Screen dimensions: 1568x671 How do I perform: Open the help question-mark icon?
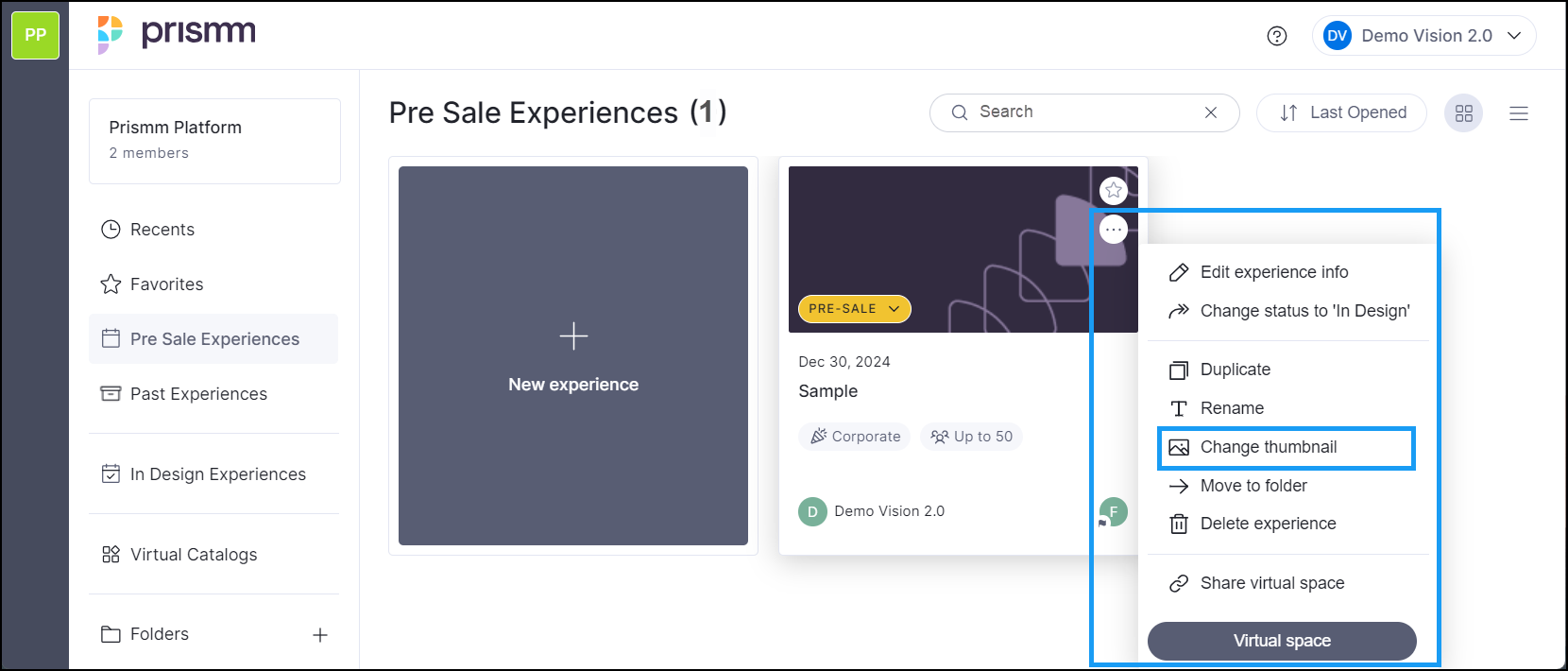pyautogui.click(x=1277, y=36)
